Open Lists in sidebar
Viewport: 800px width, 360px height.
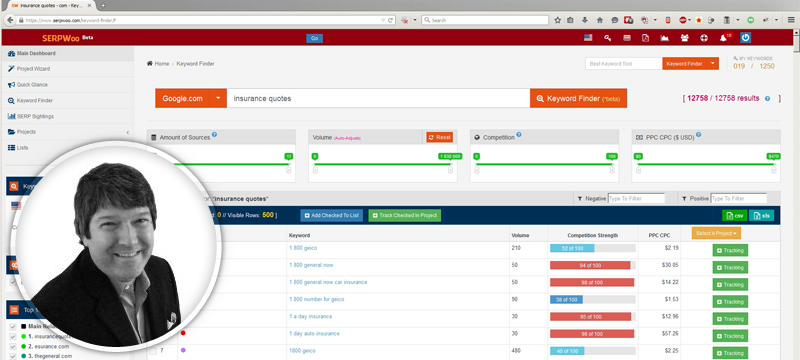67,148
